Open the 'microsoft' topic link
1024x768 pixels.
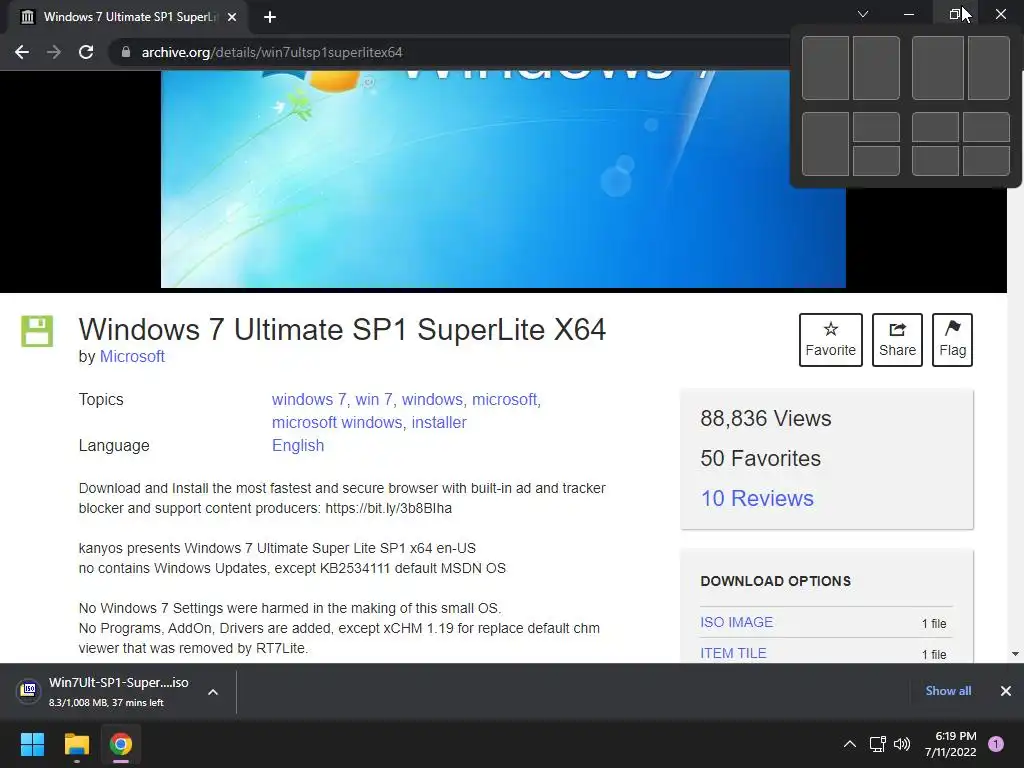505,400
